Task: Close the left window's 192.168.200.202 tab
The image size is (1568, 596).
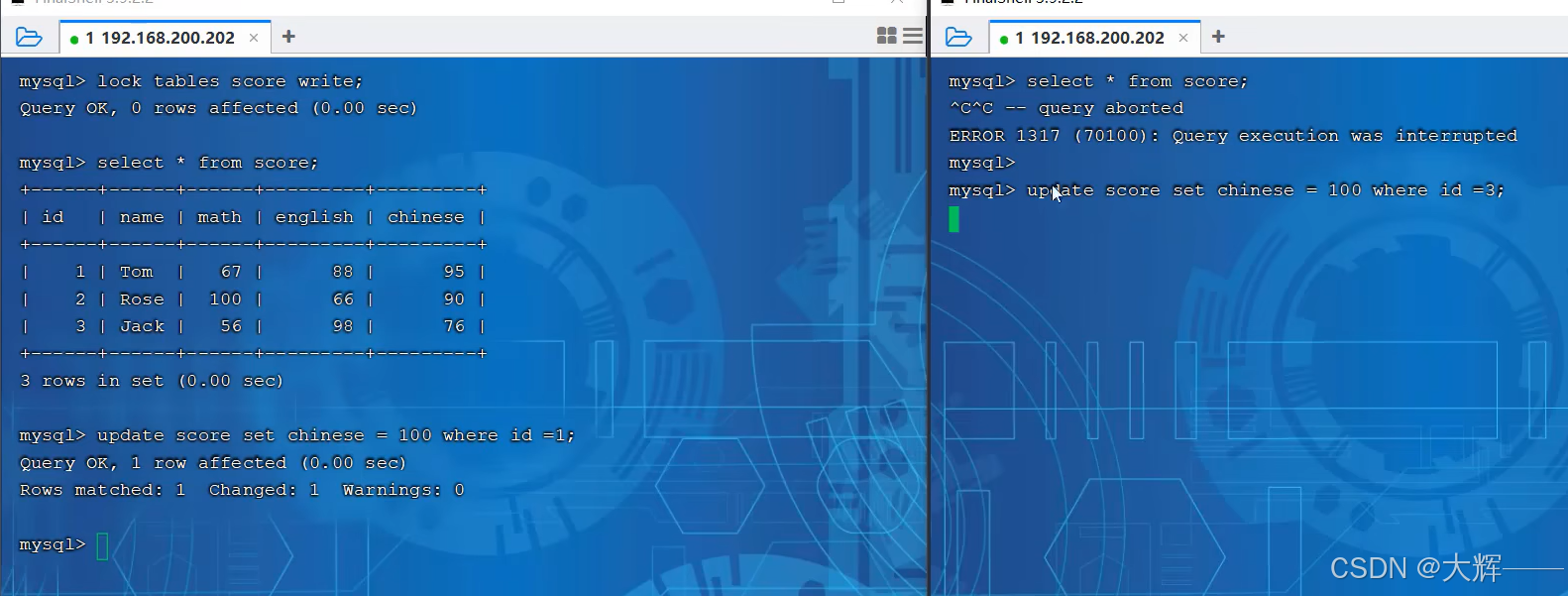Action: [254, 38]
